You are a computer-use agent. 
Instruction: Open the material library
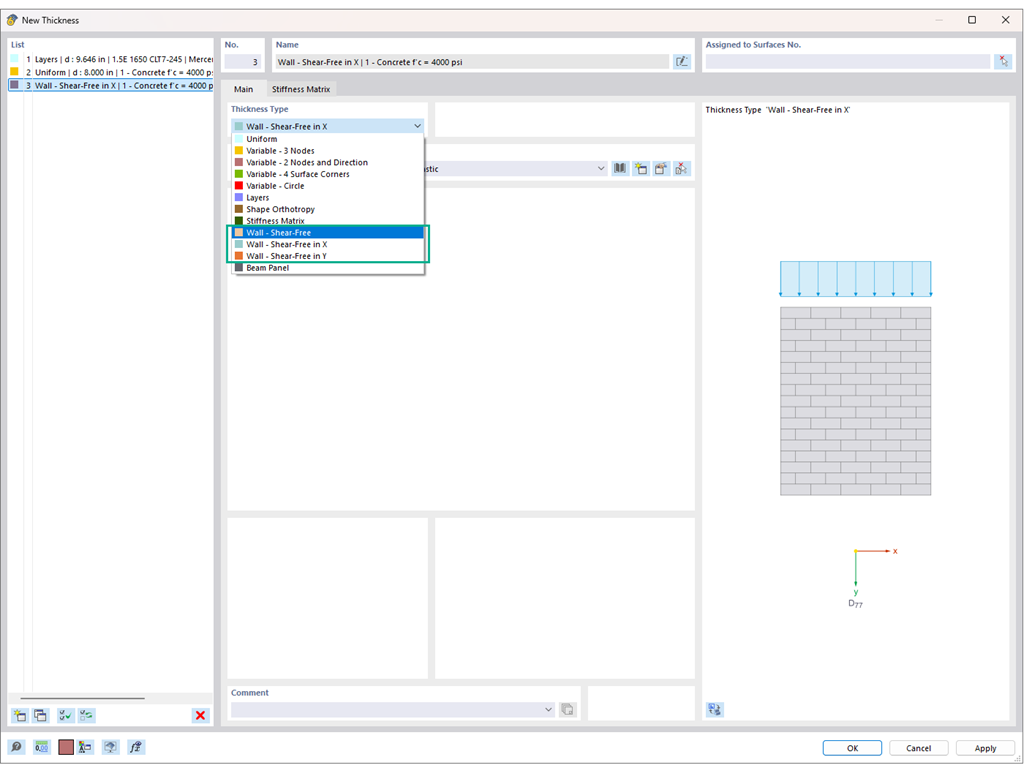[620, 168]
